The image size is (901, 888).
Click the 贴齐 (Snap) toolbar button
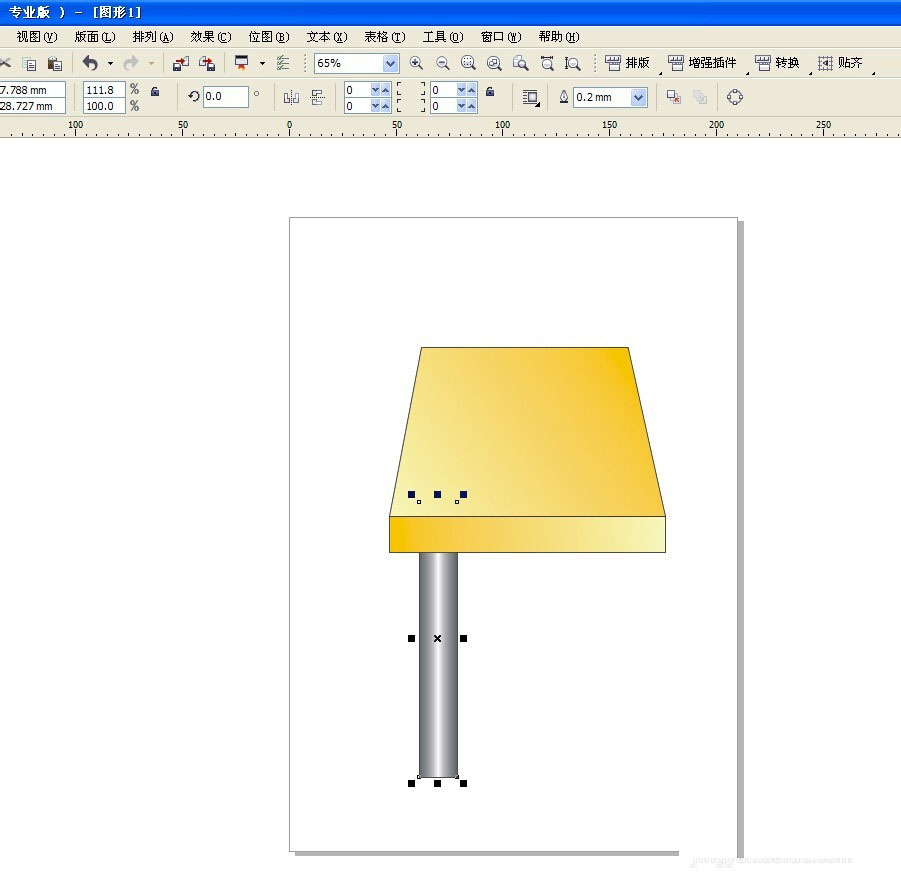(x=840, y=63)
